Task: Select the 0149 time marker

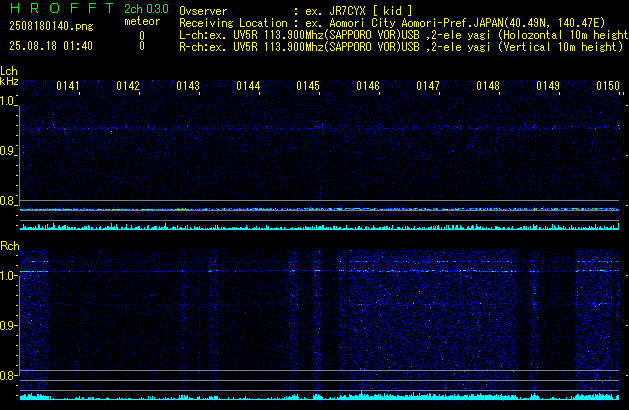Action: (548, 86)
